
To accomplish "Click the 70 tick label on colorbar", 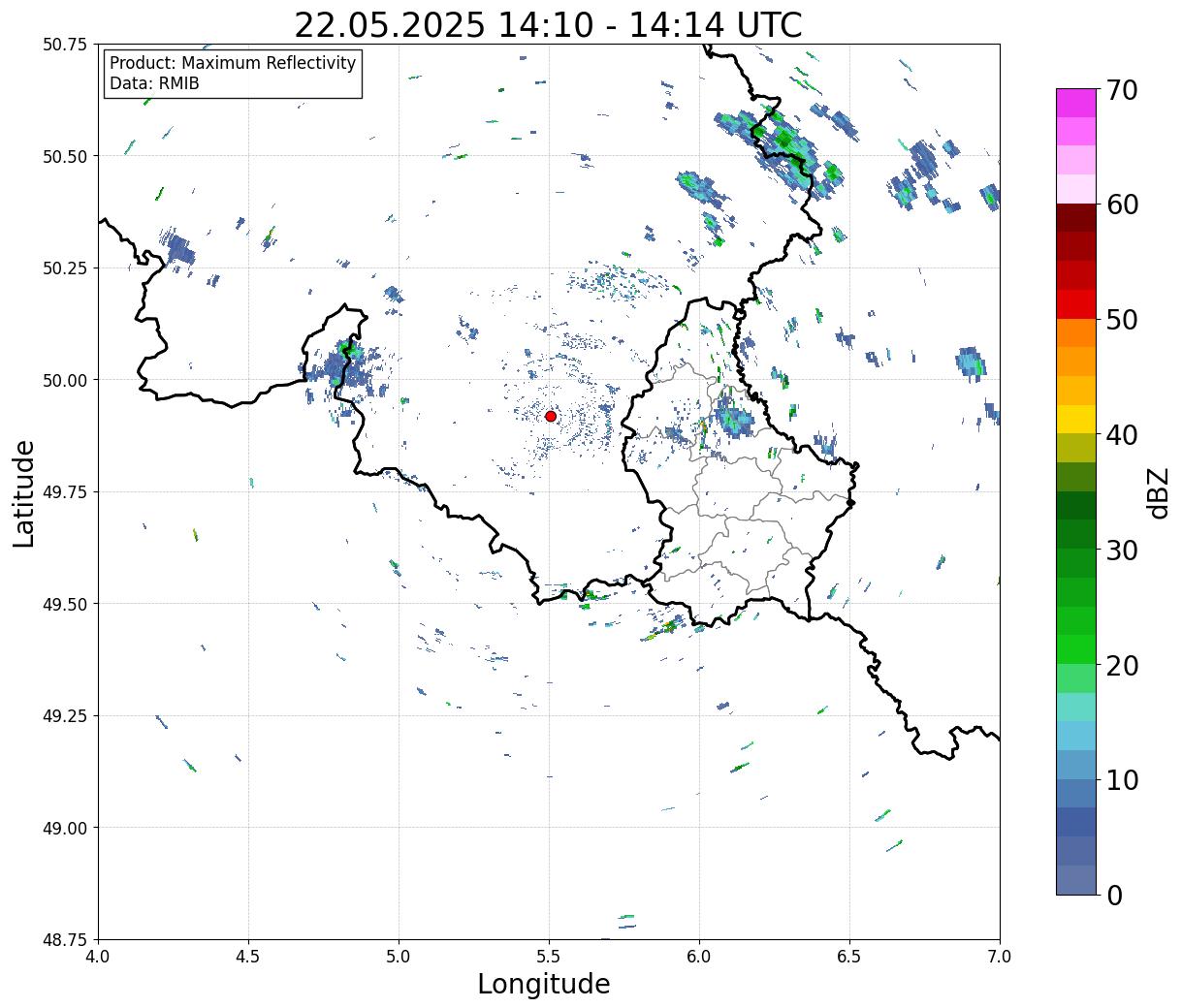I will [1122, 90].
